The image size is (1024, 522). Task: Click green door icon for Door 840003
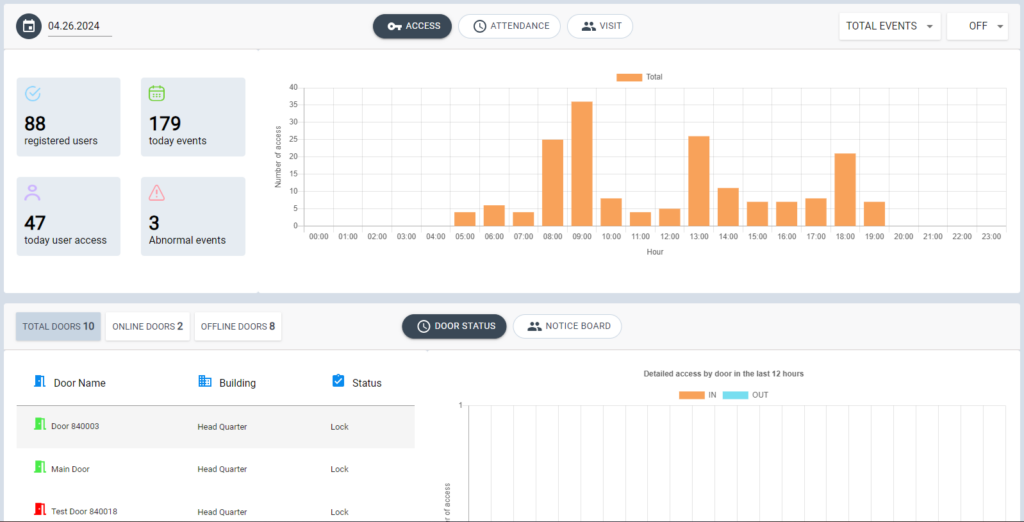[x=40, y=425]
